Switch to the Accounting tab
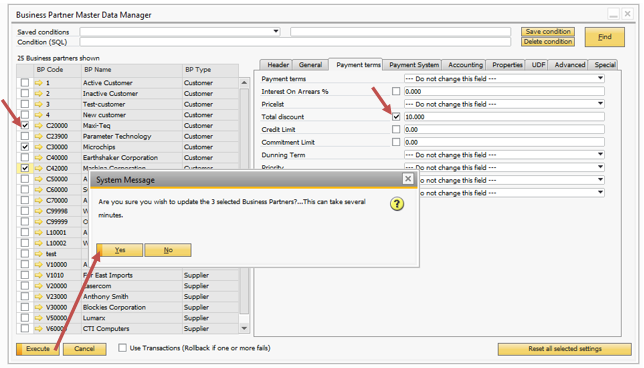This screenshot has height=368, width=644. pos(465,65)
